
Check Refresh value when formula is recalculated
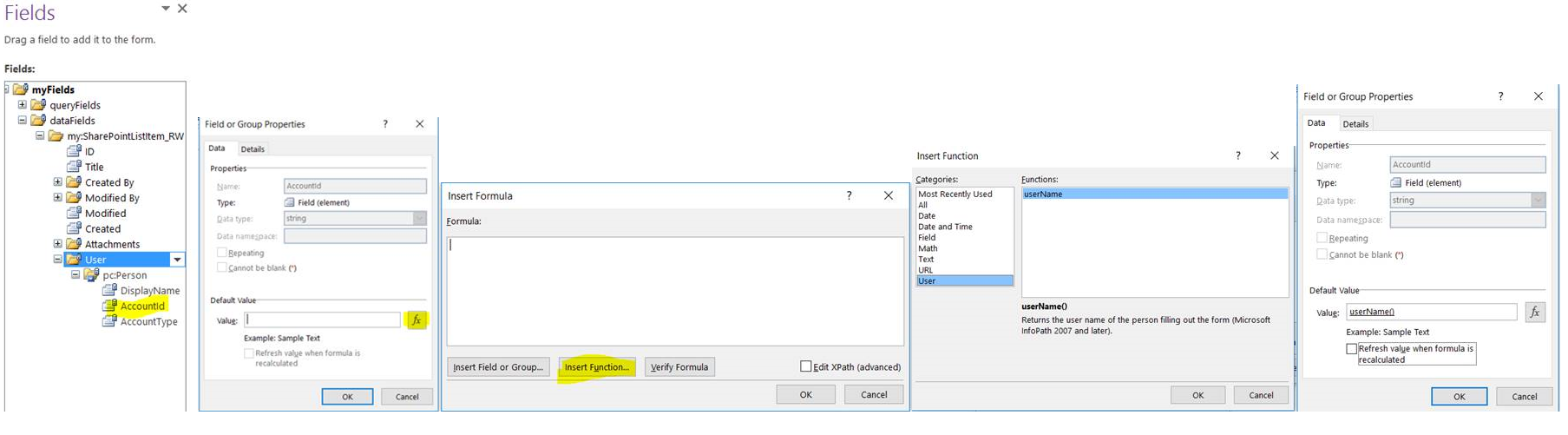pos(1351,349)
